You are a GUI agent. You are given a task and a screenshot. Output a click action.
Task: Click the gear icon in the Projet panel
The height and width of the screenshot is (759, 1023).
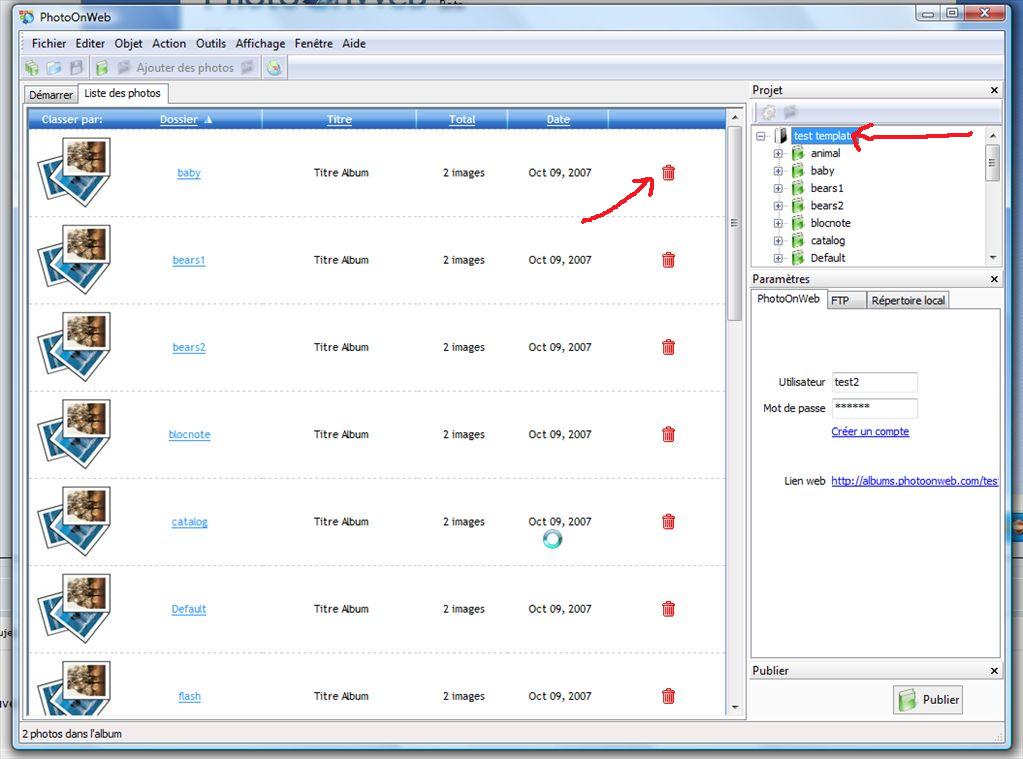tap(768, 112)
